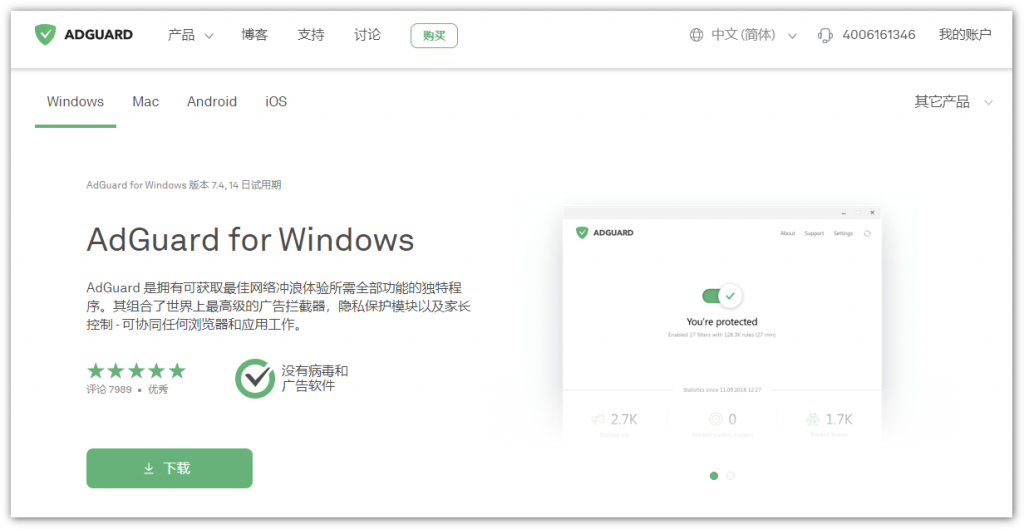Click the globe language icon
Image resolution: width=1024 pixels, height=529 pixels.
click(696, 35)
